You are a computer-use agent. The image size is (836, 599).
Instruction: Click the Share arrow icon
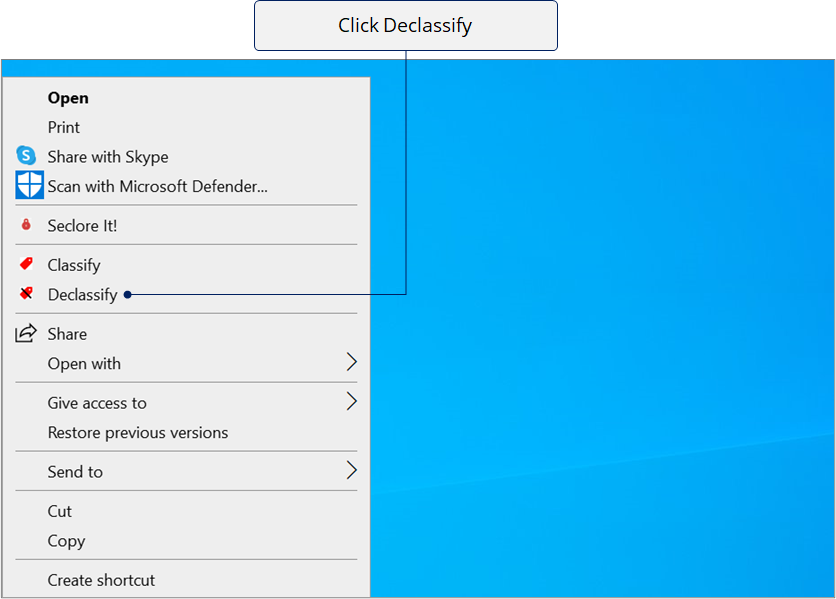pyautogui.click(x=26, y=333)
